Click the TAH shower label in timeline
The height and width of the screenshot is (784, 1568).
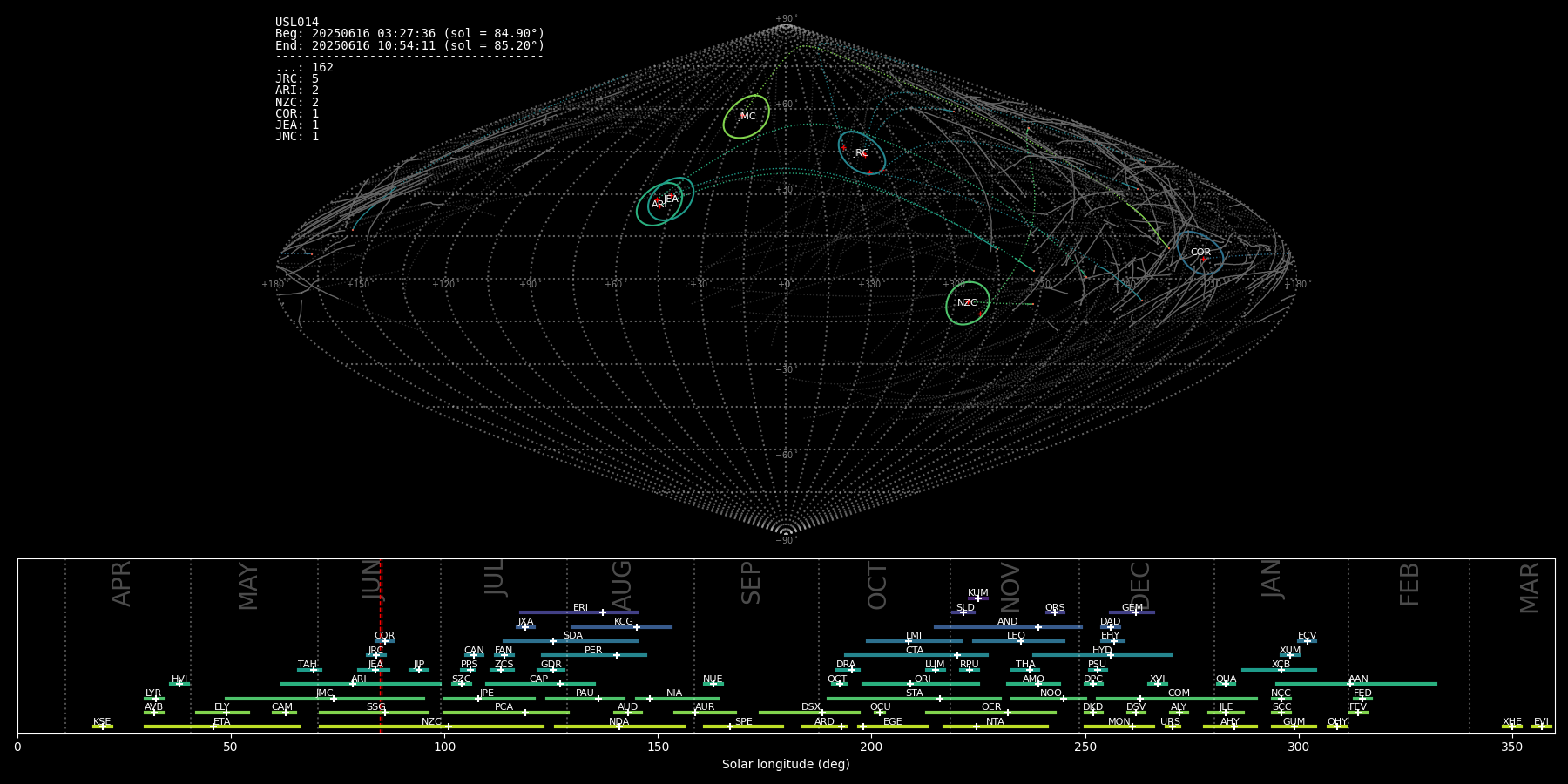[308, 664]
